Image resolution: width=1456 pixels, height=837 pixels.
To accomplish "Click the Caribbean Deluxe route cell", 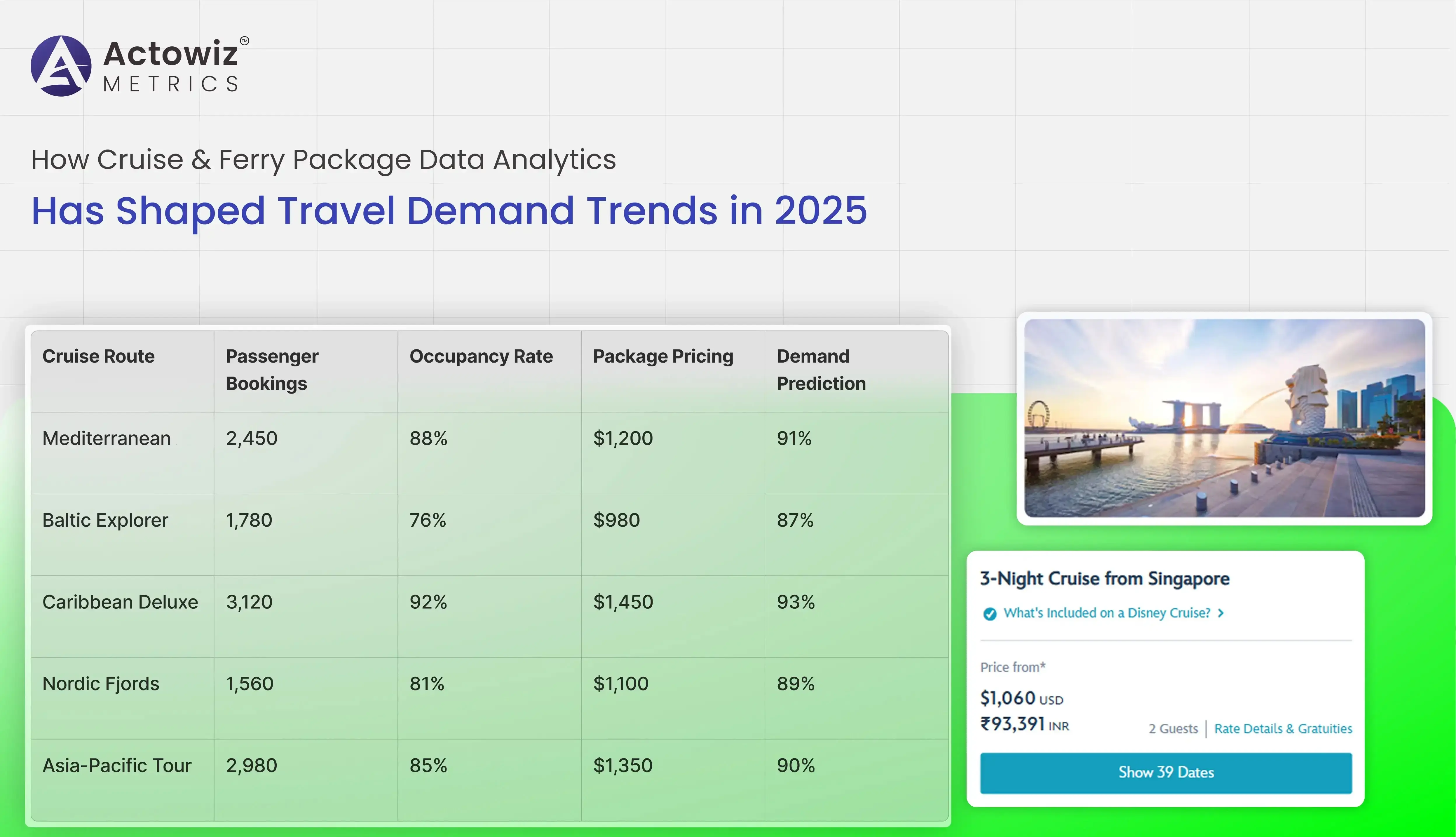I will (120, 602).
